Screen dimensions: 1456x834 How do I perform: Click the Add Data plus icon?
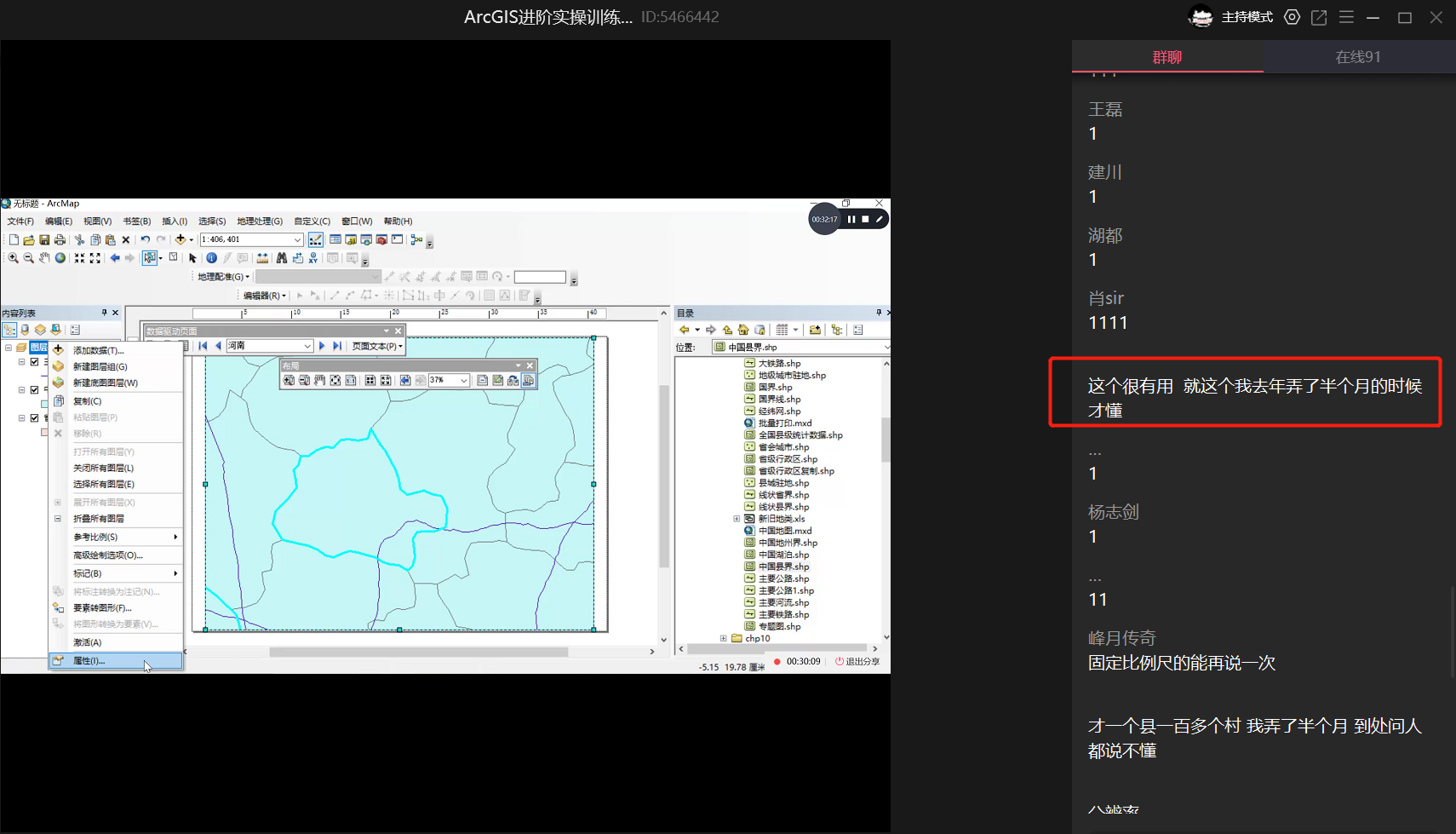(x=181, y=240)
